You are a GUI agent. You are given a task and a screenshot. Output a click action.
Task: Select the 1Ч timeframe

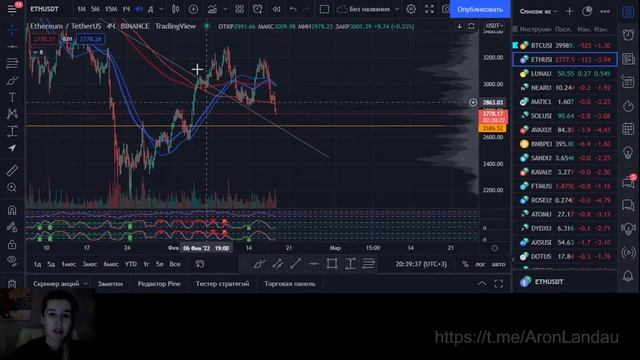[126, 9]
